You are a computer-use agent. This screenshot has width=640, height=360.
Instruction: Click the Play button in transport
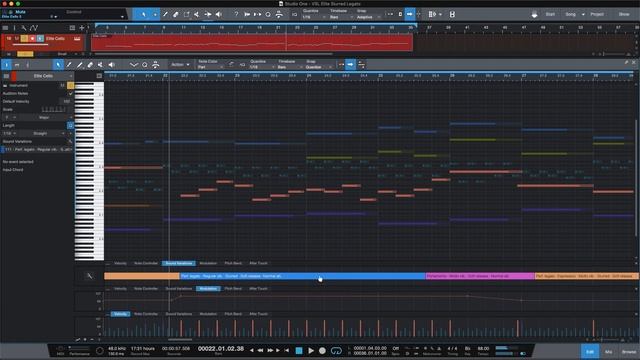pos(311,351)
